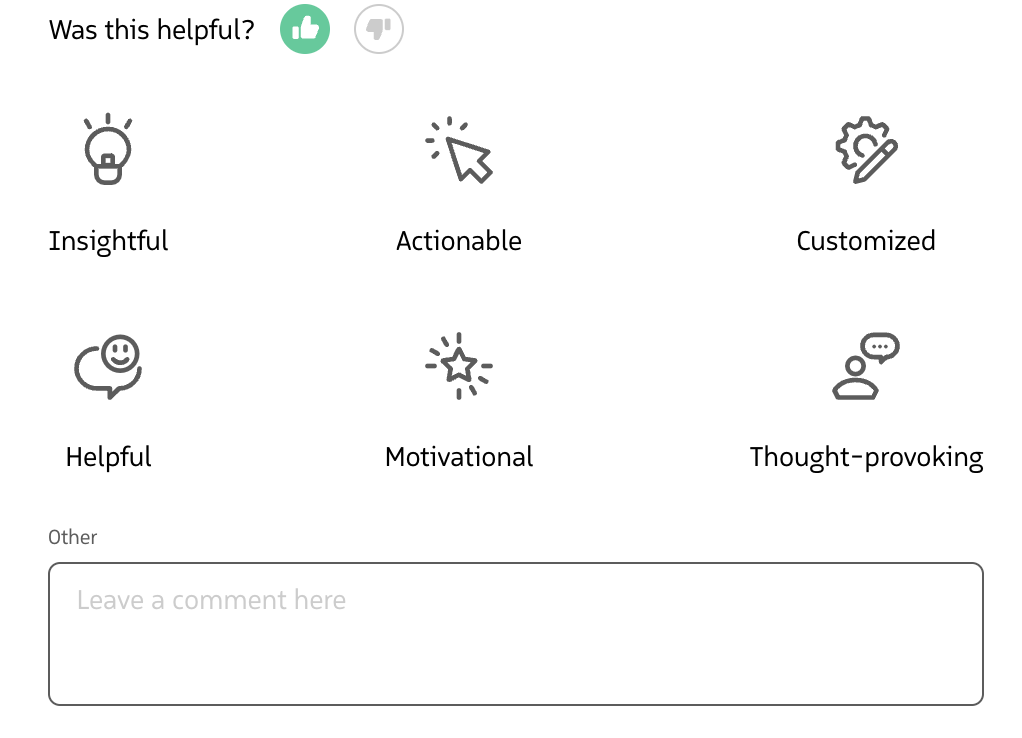Pick the Customized gear-and-pencil icon

pos(866,151)
